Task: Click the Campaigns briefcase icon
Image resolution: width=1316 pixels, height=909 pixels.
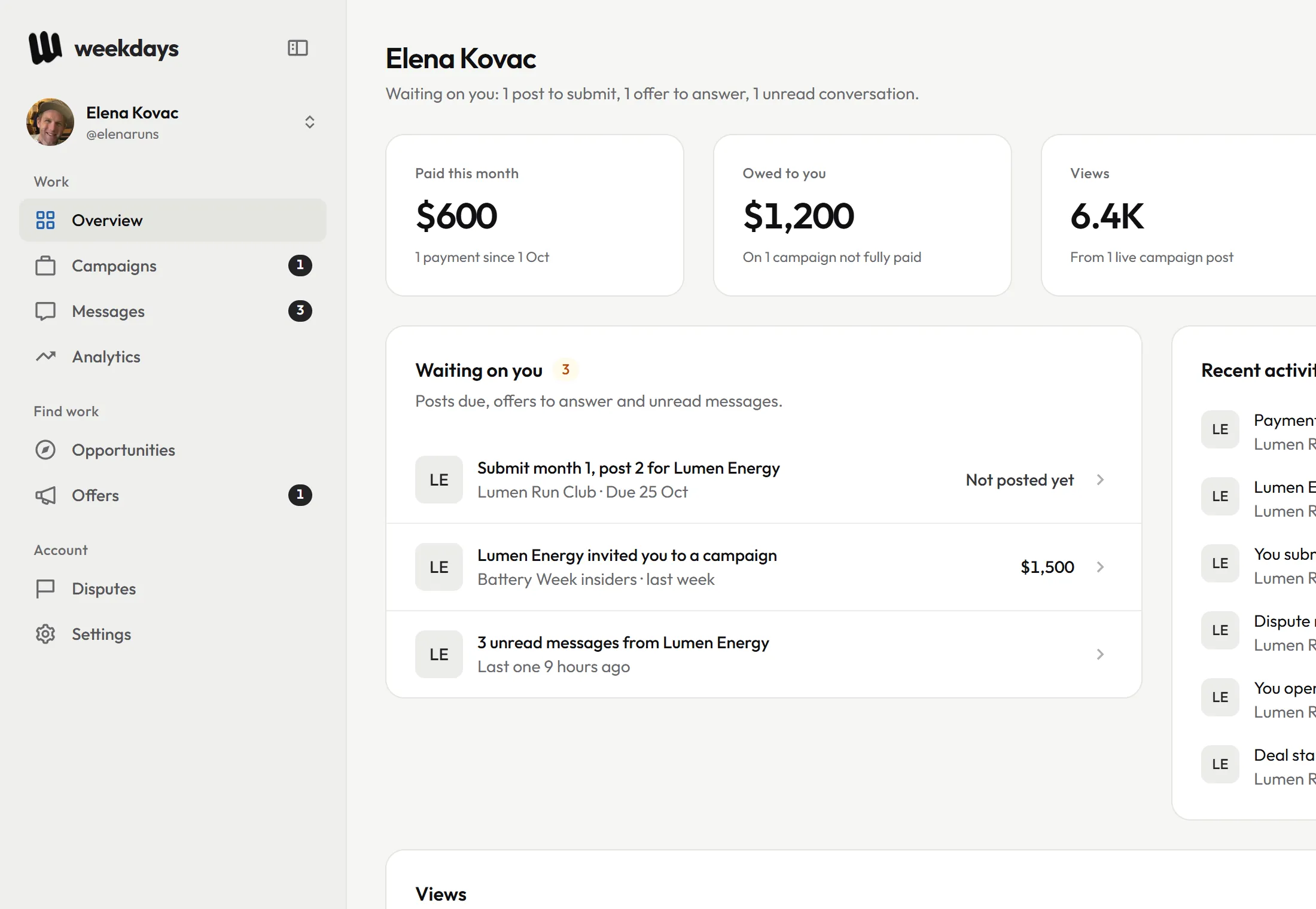Action: 45,266
